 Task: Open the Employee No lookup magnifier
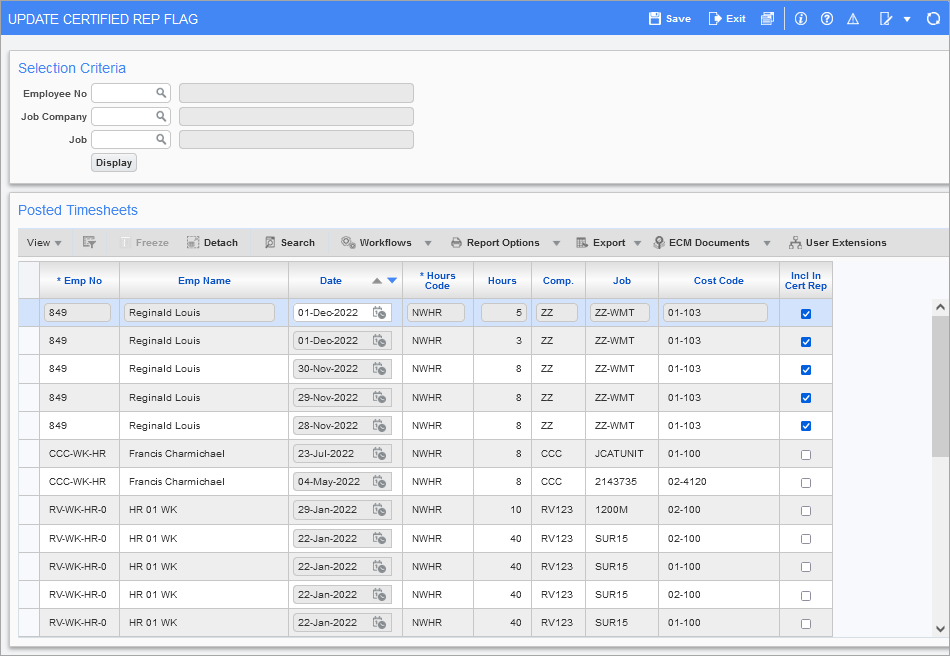tap(160, 93)
